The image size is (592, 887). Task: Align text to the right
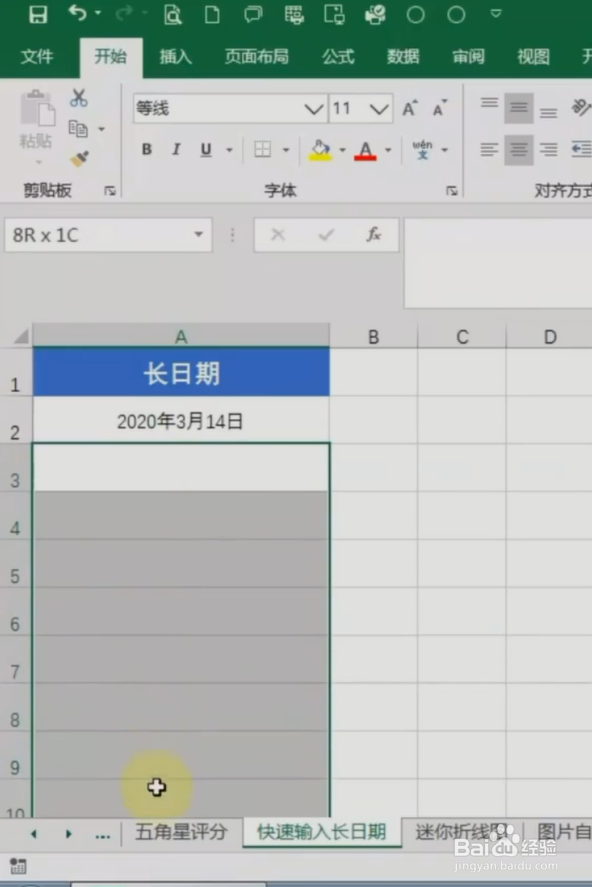pyautogui.click(x=548, y=149)
